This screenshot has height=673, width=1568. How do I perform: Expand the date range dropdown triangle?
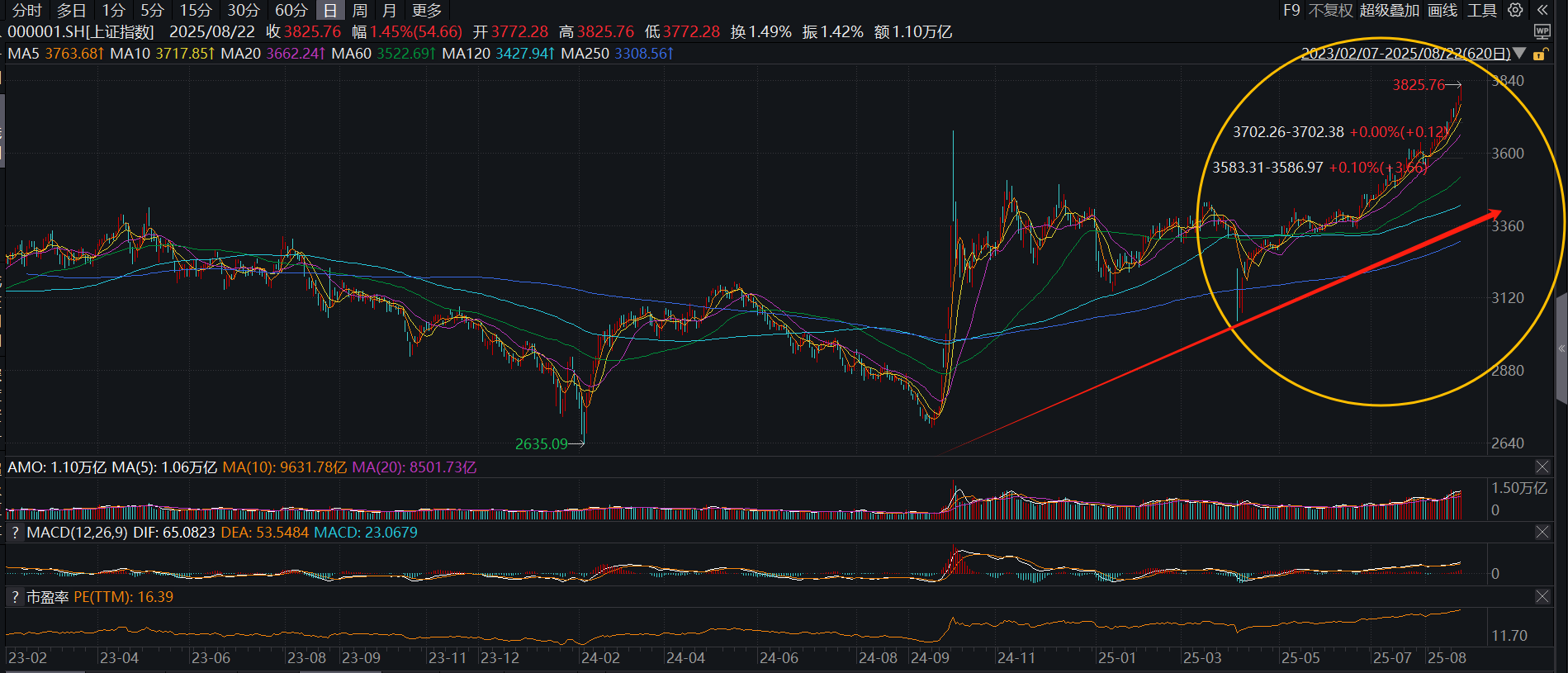point(1519,53)
